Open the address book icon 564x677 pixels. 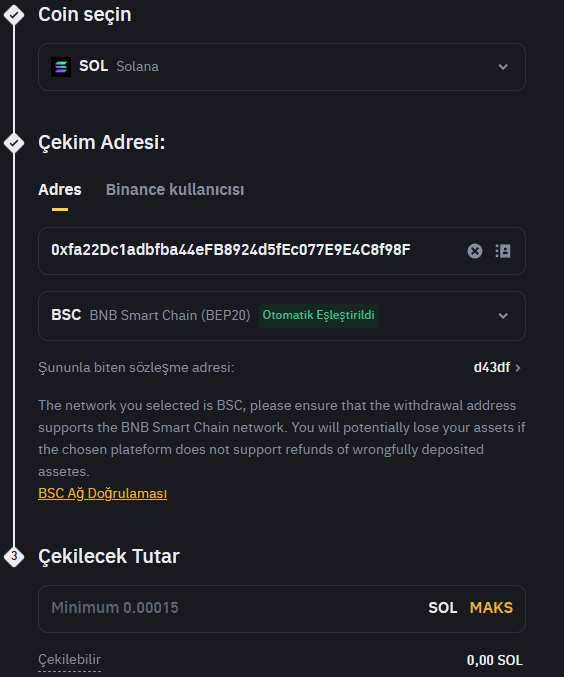click(503, 251)
